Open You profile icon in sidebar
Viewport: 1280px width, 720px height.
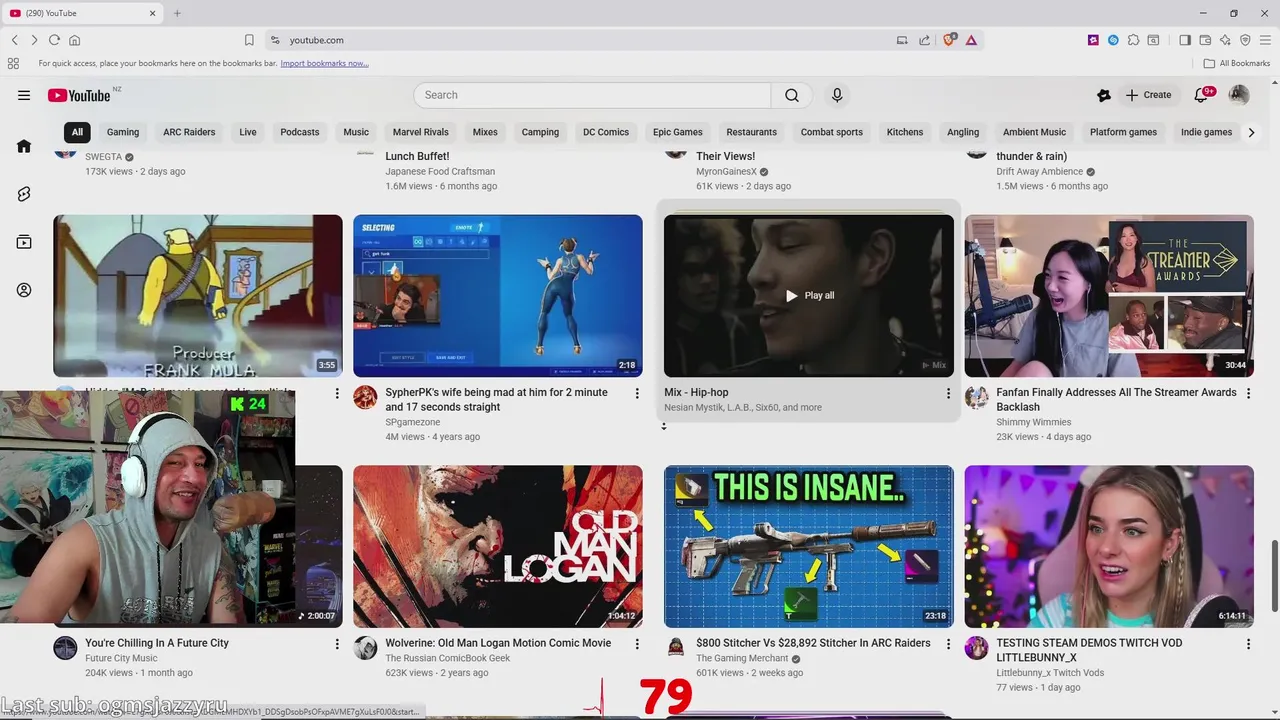point(24,290)
